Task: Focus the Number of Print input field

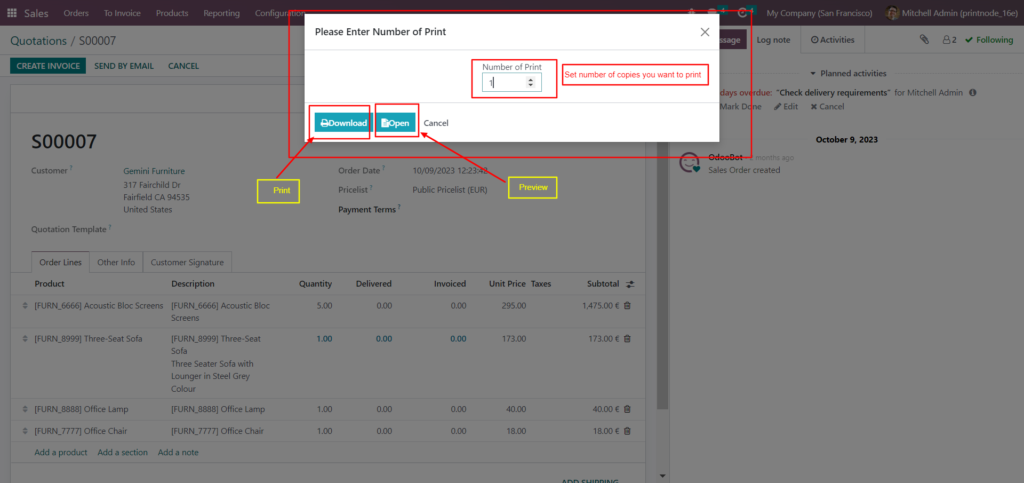Action: 512,82
